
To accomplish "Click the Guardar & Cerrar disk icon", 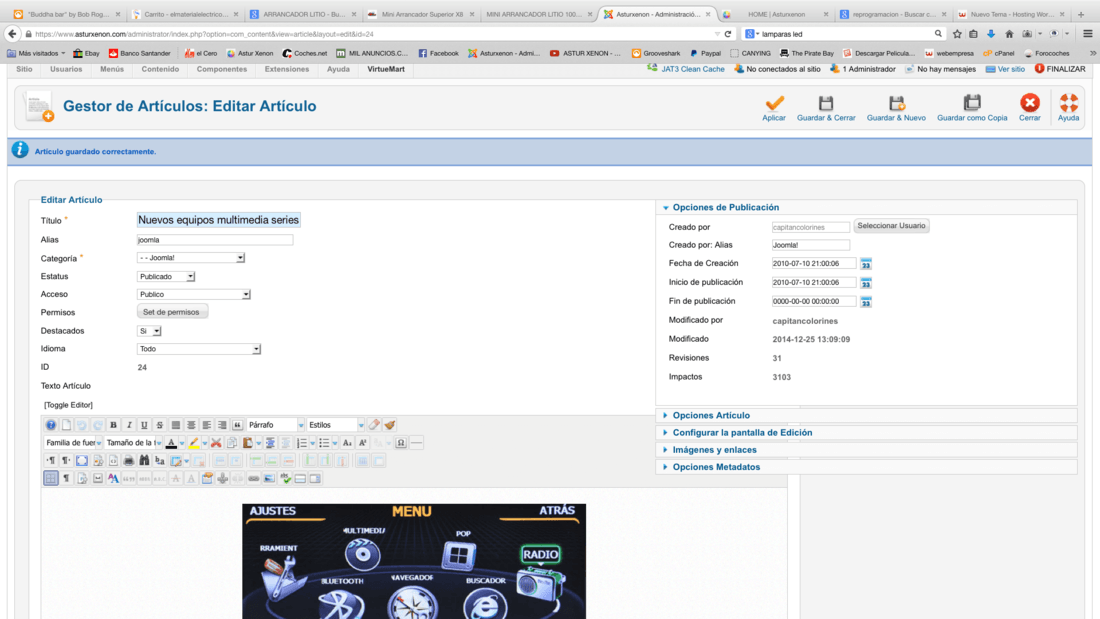I will pos(826,103).
